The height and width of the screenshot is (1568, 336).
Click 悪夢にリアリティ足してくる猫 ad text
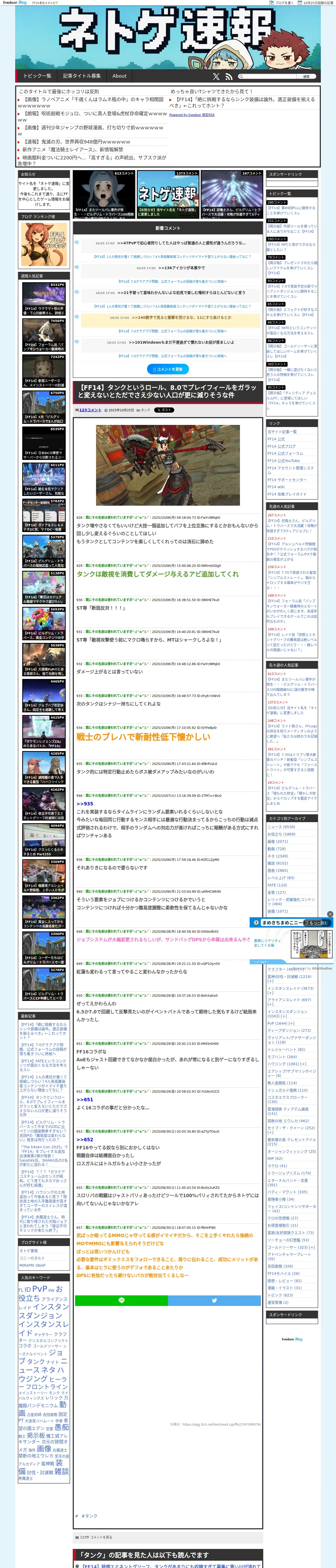click(267, 943)
